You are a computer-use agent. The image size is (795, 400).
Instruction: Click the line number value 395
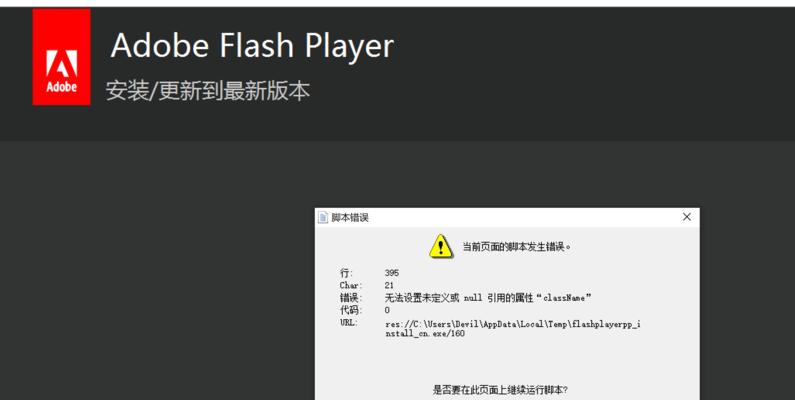pyautogui.click(x=392, y=273)
